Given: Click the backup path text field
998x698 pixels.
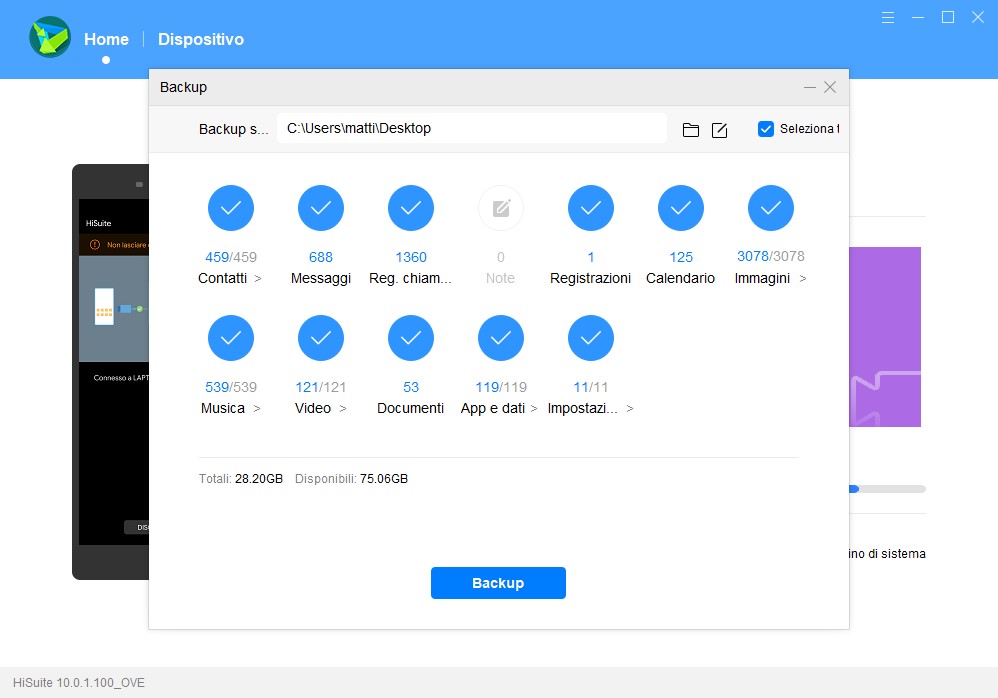Looking at the screenshot, I should 471,128.
